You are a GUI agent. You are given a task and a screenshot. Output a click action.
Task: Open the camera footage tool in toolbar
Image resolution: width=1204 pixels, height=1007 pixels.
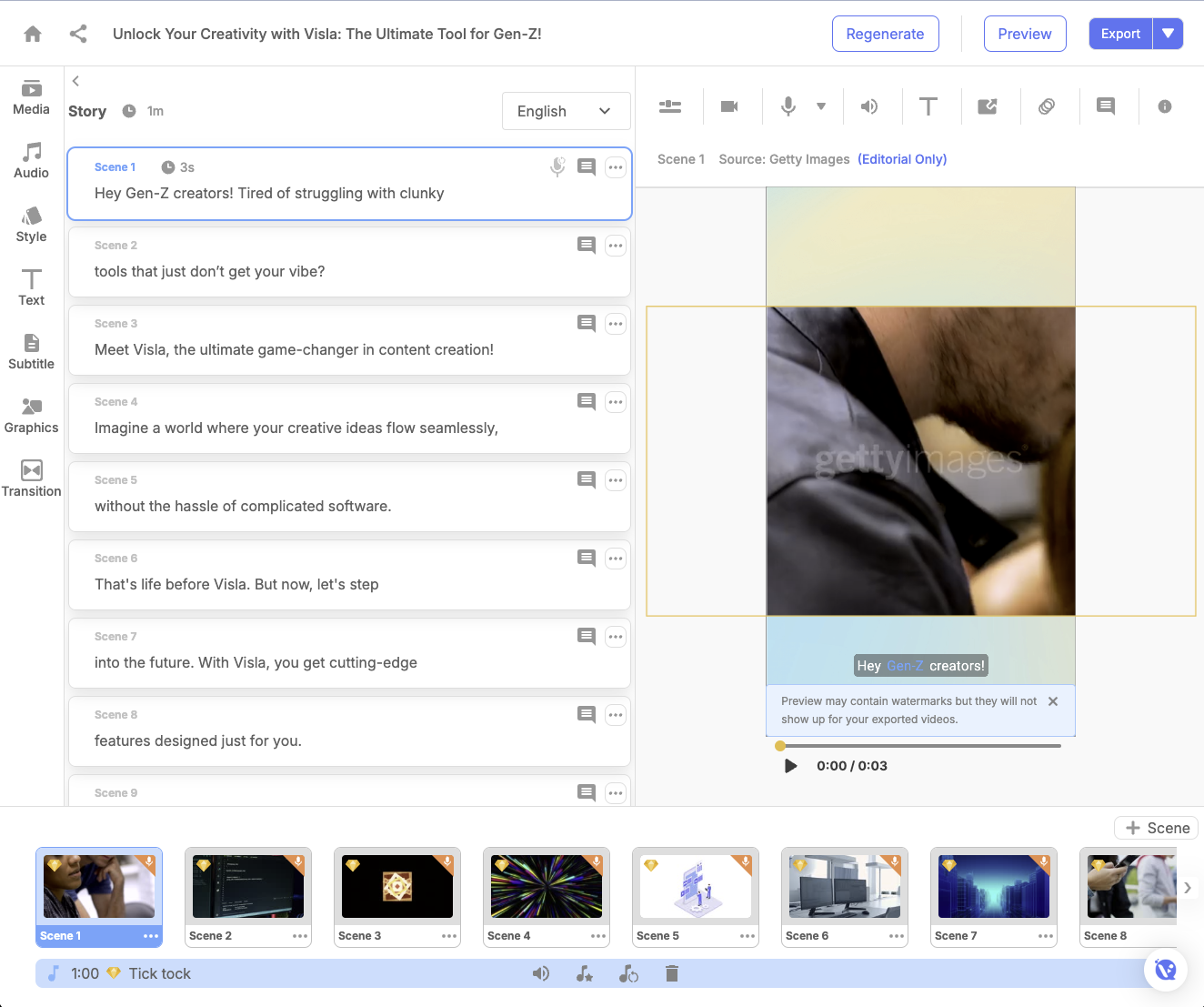tap(729, 106)
